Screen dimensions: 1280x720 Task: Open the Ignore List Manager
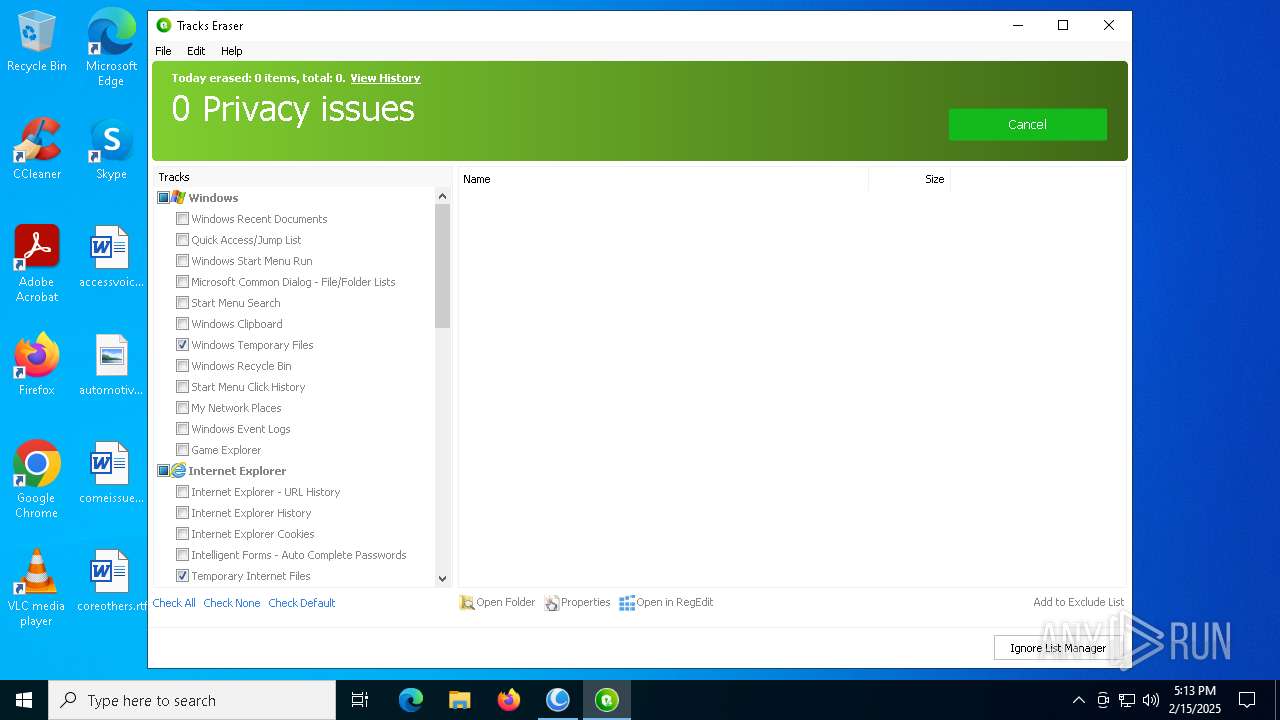click(1058, 648)
